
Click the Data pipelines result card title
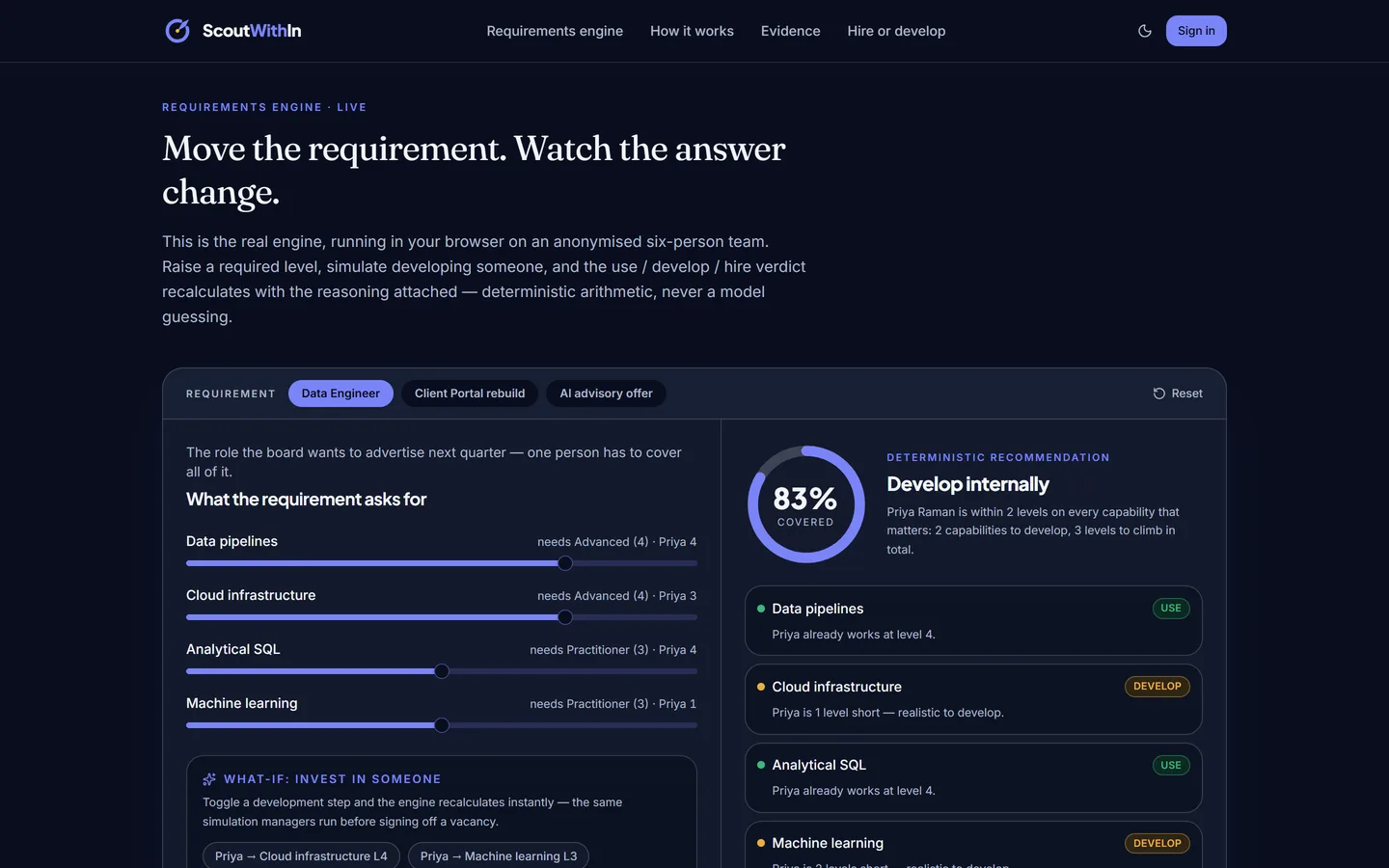click(x=818, y=609)
